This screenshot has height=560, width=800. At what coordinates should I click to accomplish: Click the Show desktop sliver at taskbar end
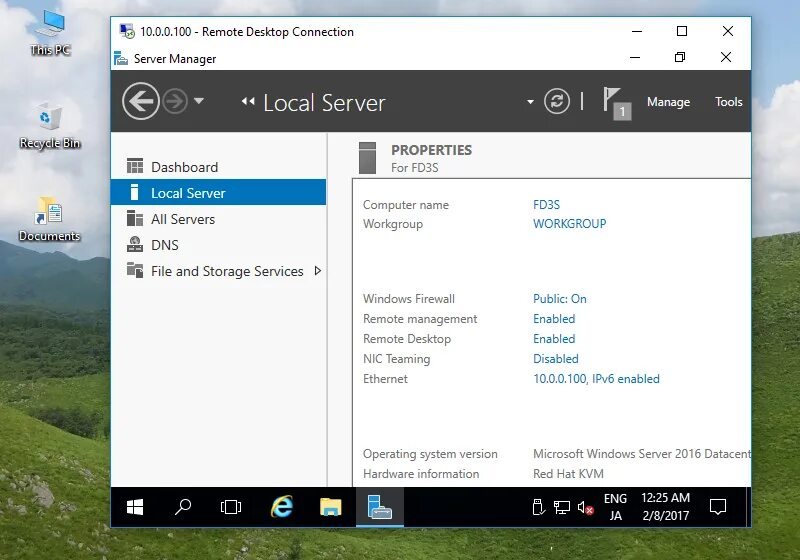tap(748, 507)
